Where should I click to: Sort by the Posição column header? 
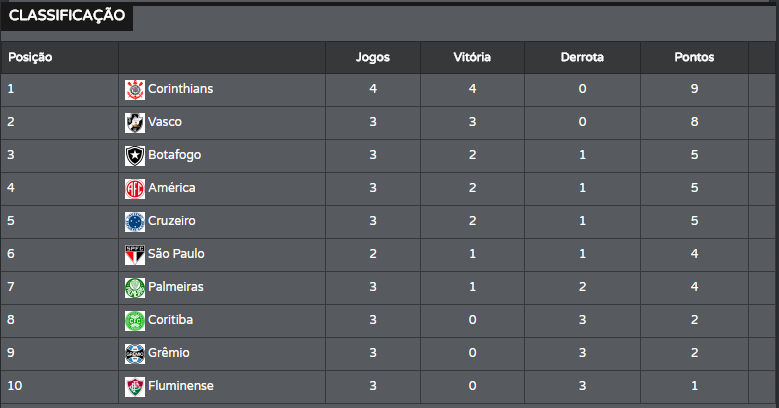coord(30,57)
